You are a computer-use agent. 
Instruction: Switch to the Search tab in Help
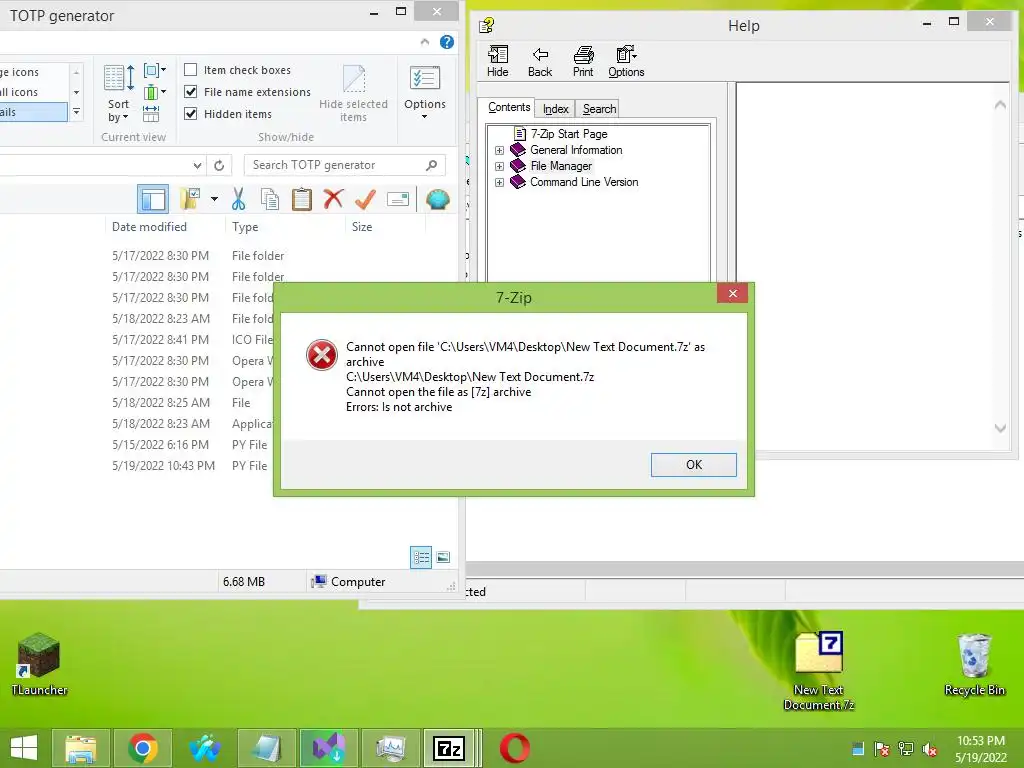[599, 109]
